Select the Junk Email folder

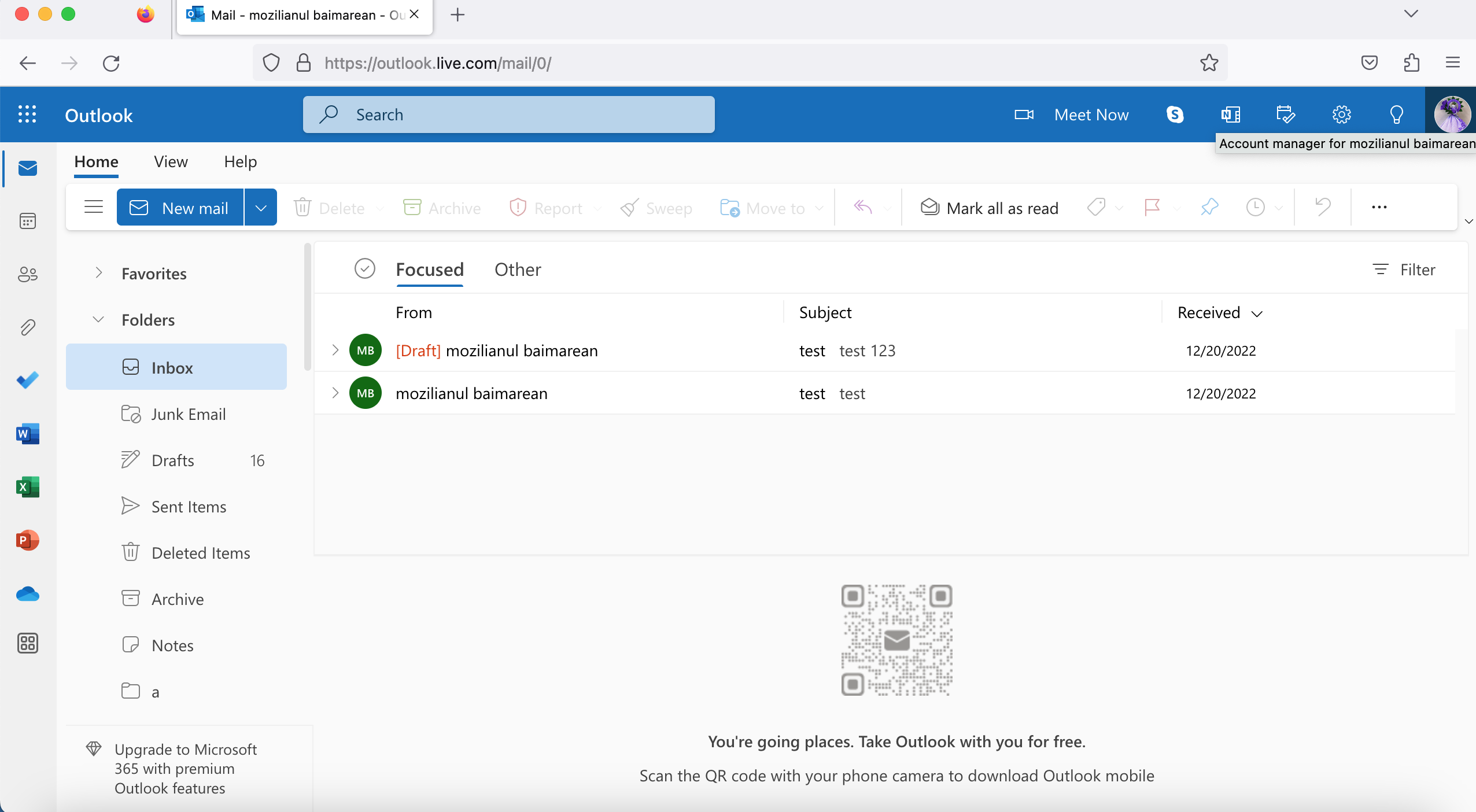(x=188, y=414)
